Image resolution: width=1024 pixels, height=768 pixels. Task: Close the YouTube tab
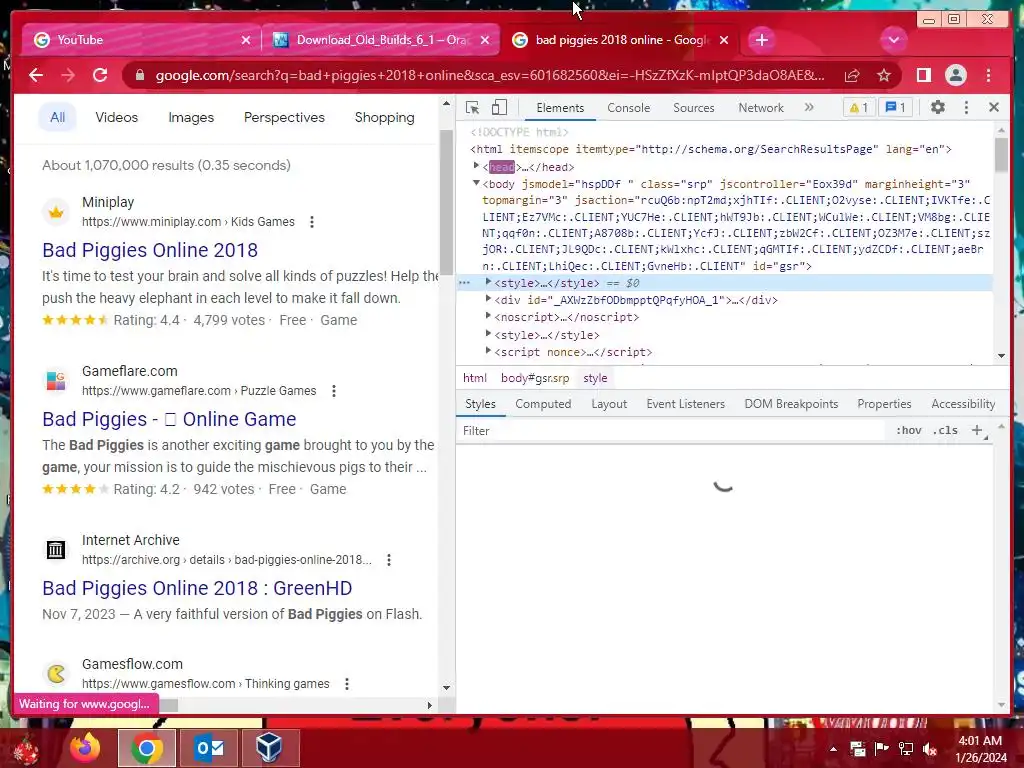(x=246, y=40)
